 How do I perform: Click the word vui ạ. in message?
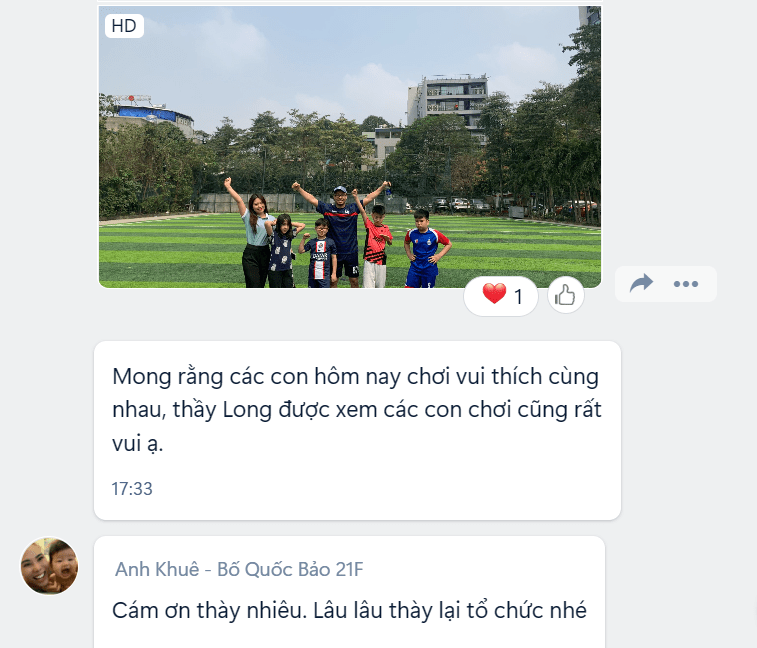coord(138,443)
